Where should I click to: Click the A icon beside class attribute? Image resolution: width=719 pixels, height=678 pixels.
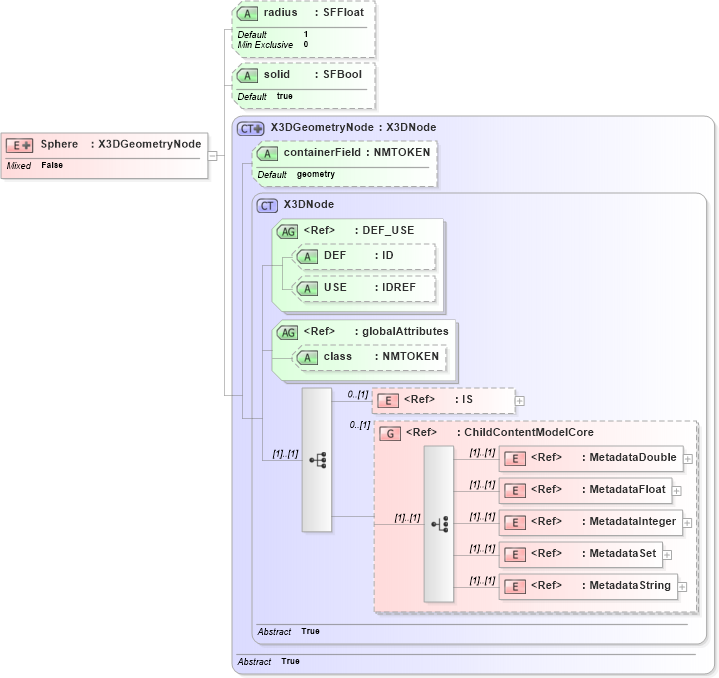[307, 358]
